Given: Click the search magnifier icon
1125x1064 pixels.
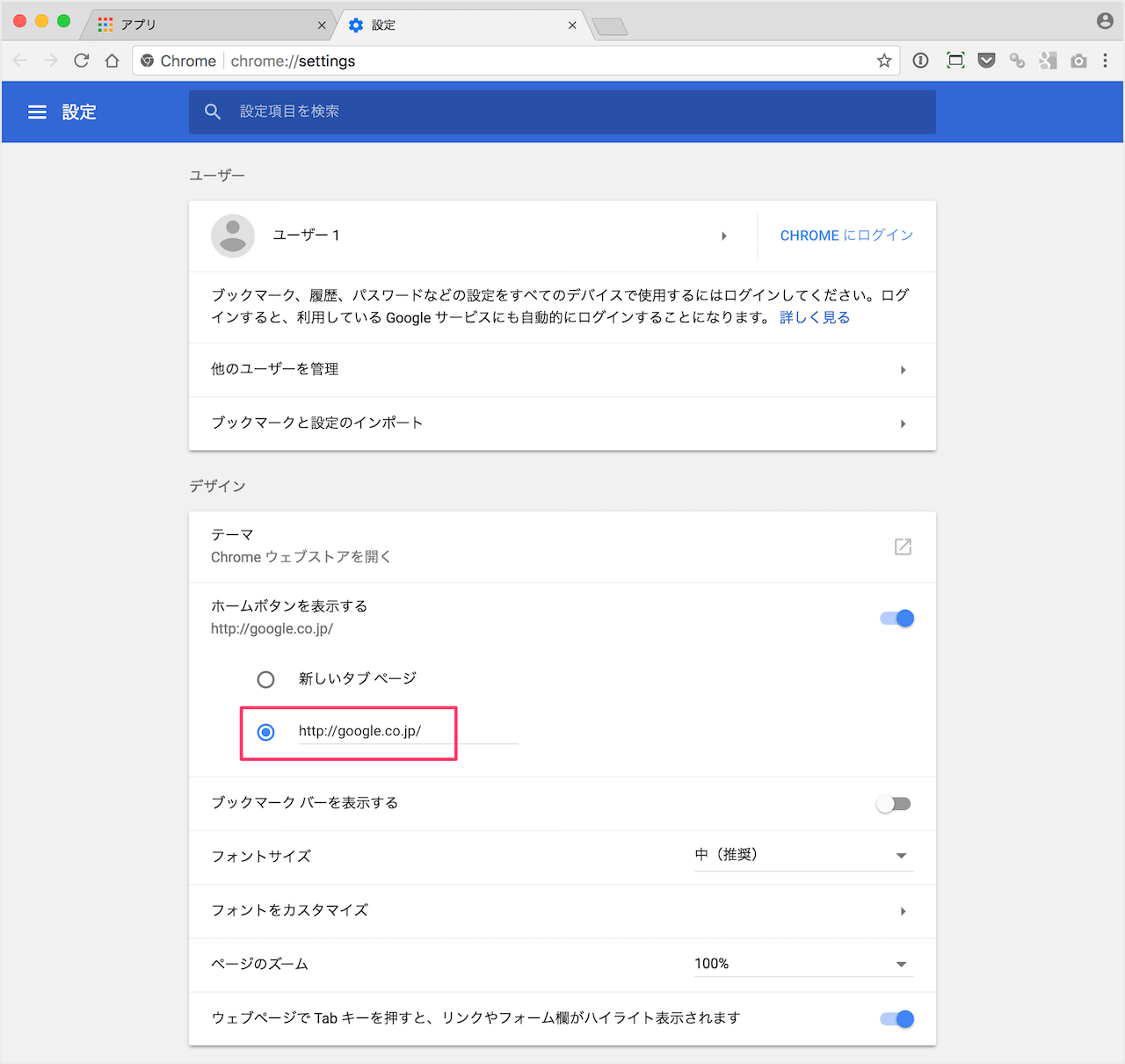Looking at the screenshot, I should 213,112.
